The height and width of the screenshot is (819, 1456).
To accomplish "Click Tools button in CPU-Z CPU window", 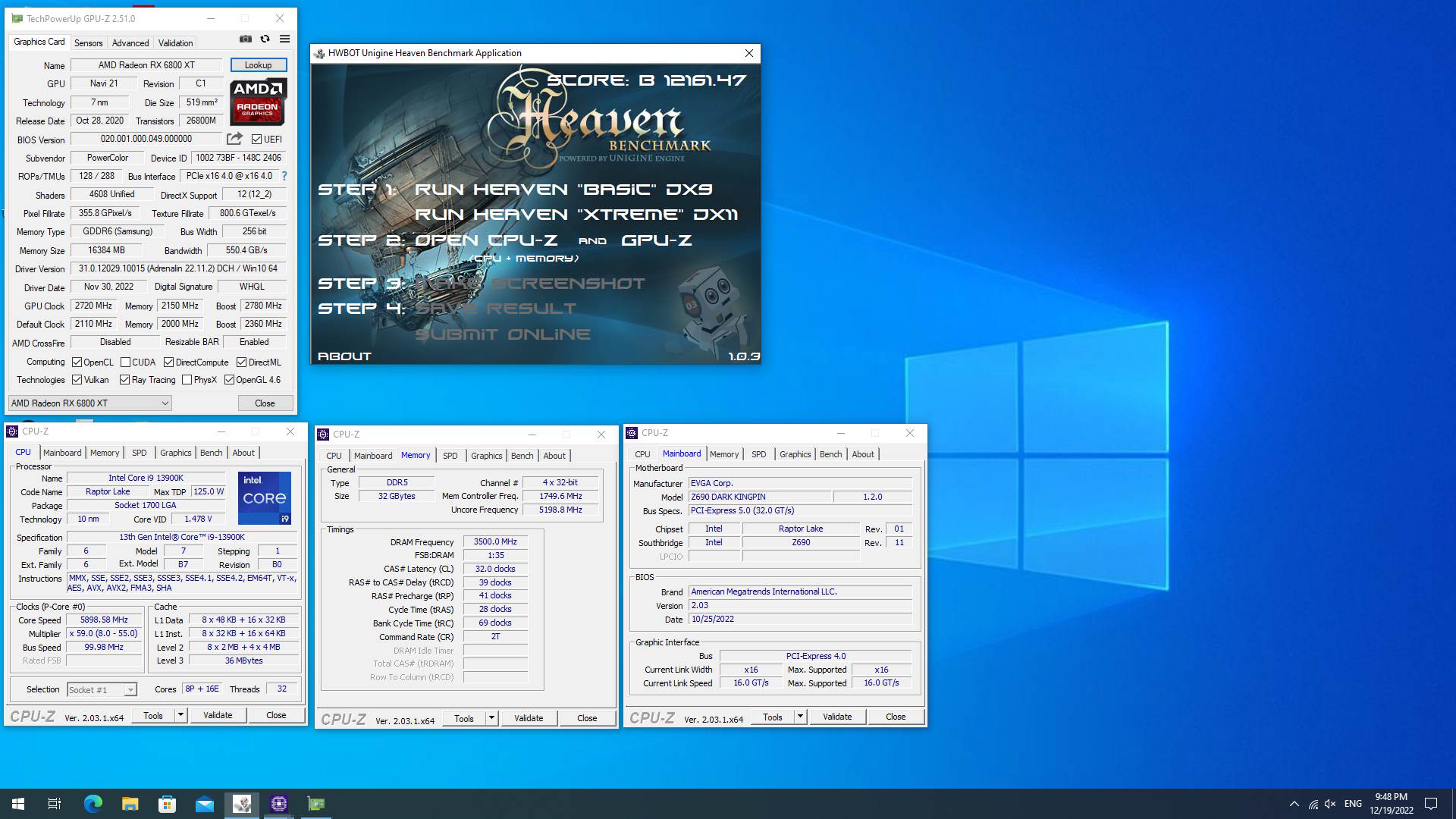I will (153, 715).
